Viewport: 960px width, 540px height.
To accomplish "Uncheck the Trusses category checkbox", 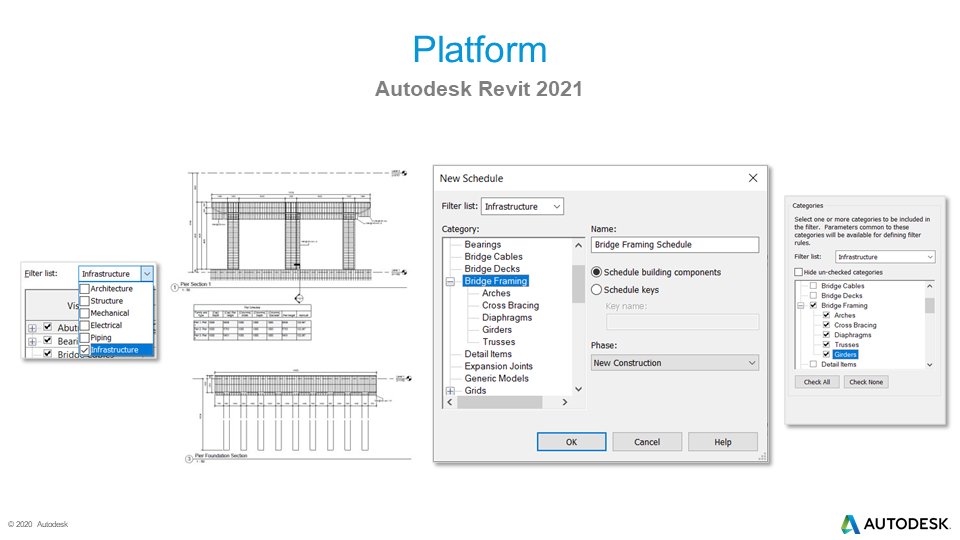I will click(x=826, y=344).
